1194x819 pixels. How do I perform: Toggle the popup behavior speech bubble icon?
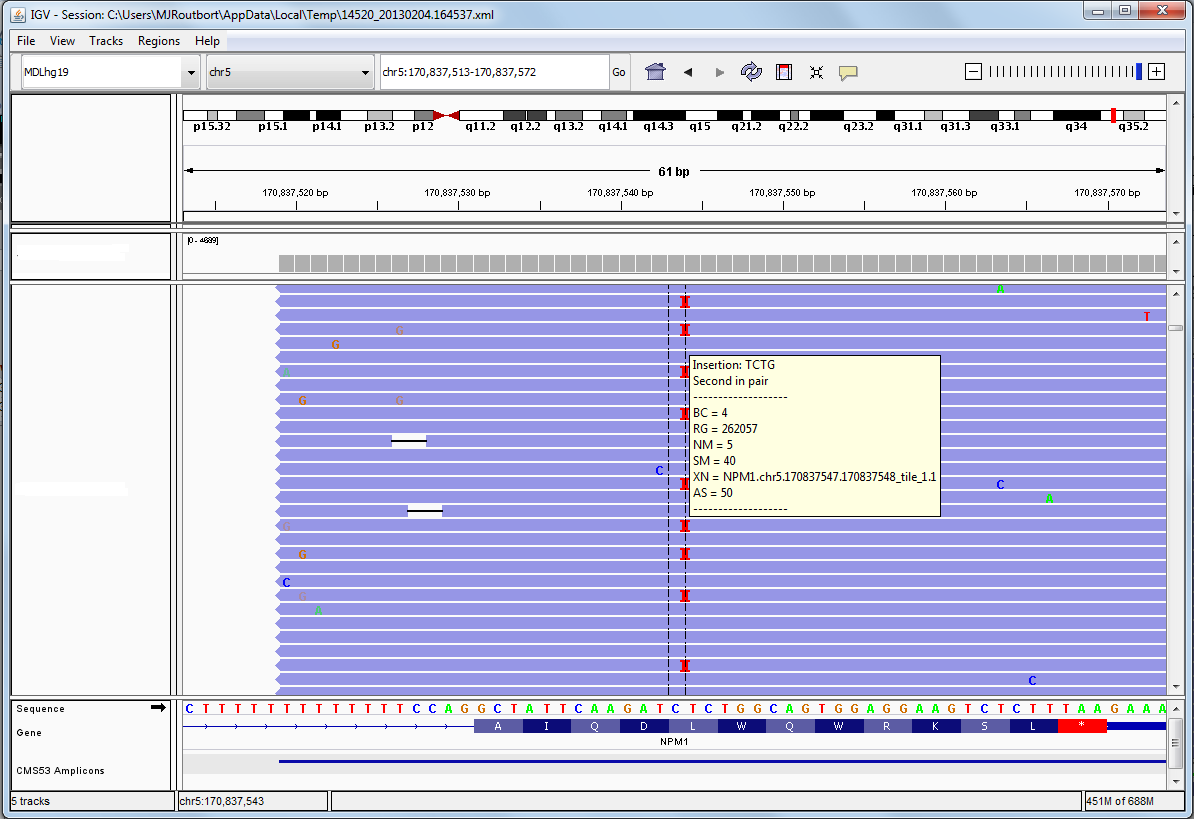(848, 73)
